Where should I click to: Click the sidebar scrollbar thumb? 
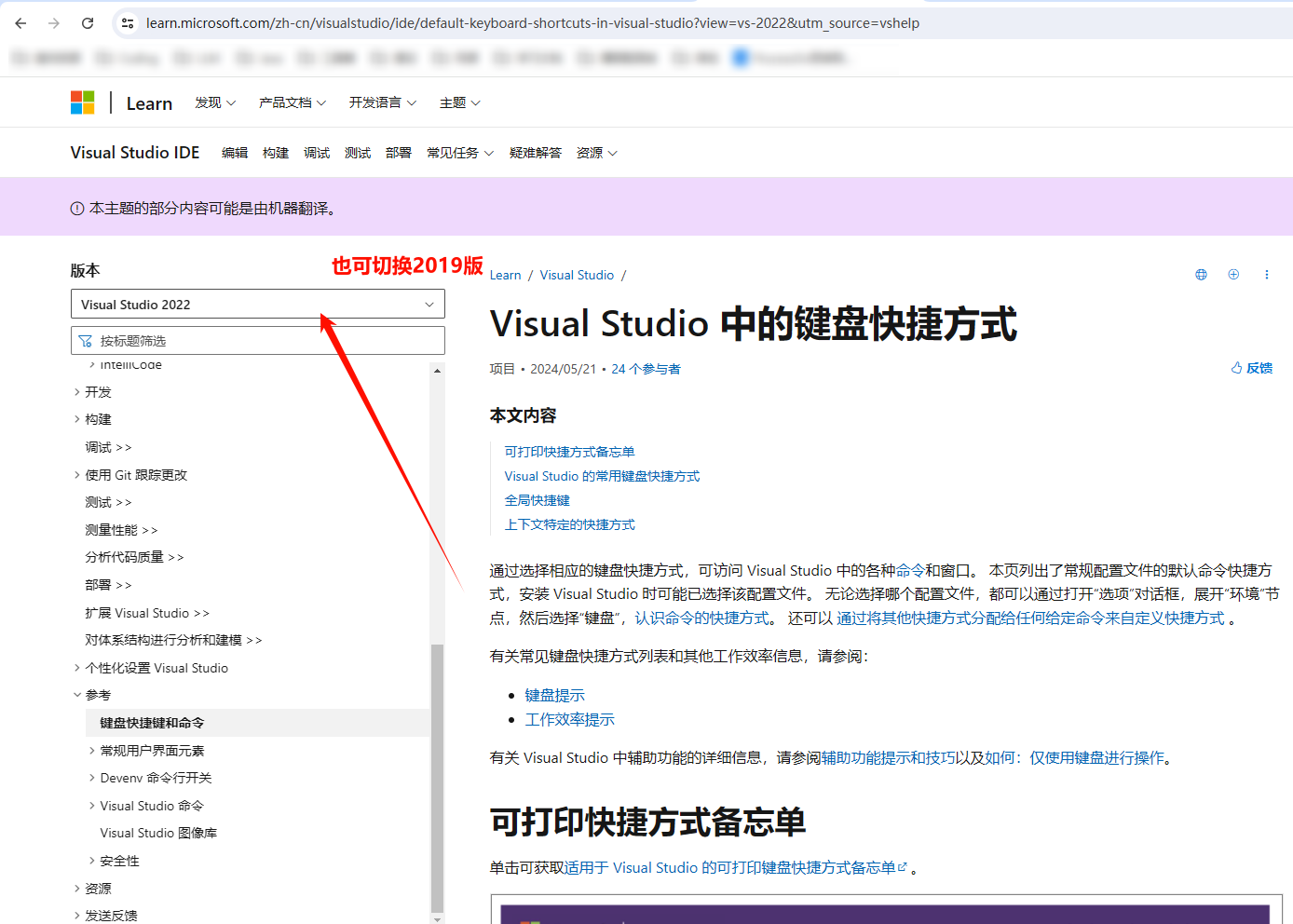(437, 777)
